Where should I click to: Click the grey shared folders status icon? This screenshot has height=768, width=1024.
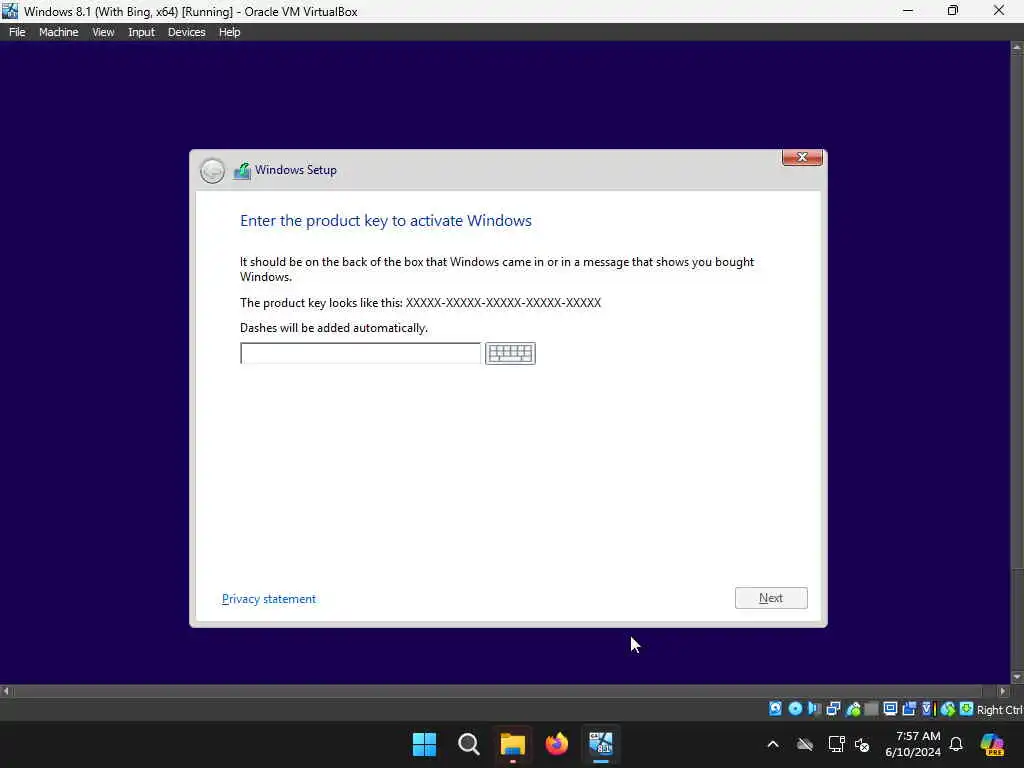(x=871, y=709)
